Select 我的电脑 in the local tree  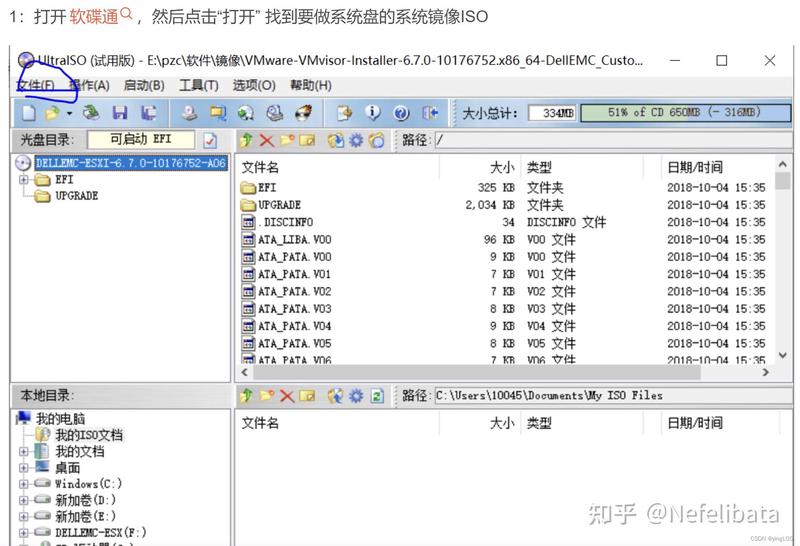(60, 419)
